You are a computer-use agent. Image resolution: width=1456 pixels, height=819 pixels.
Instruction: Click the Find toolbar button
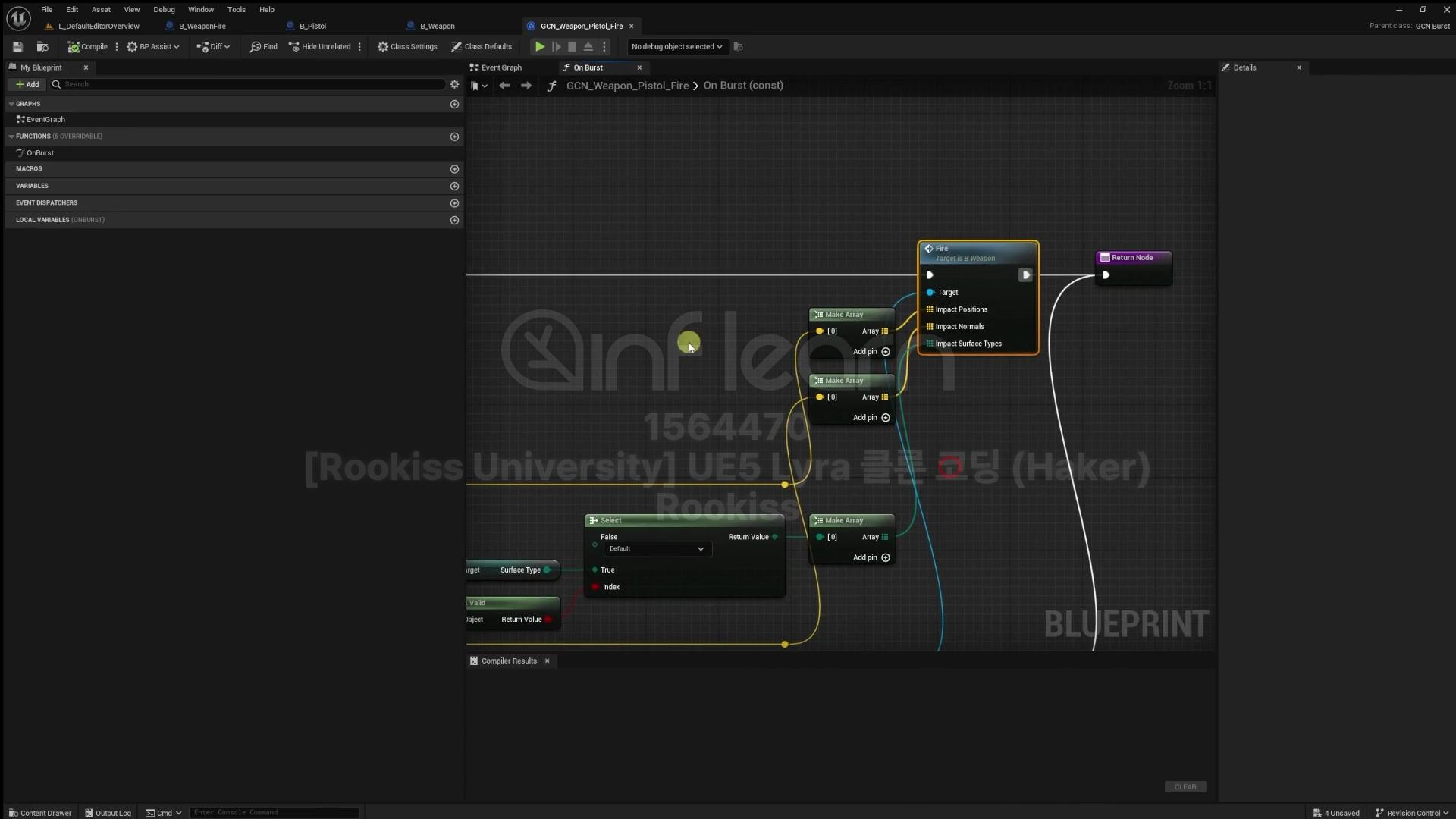click(263, 47)
